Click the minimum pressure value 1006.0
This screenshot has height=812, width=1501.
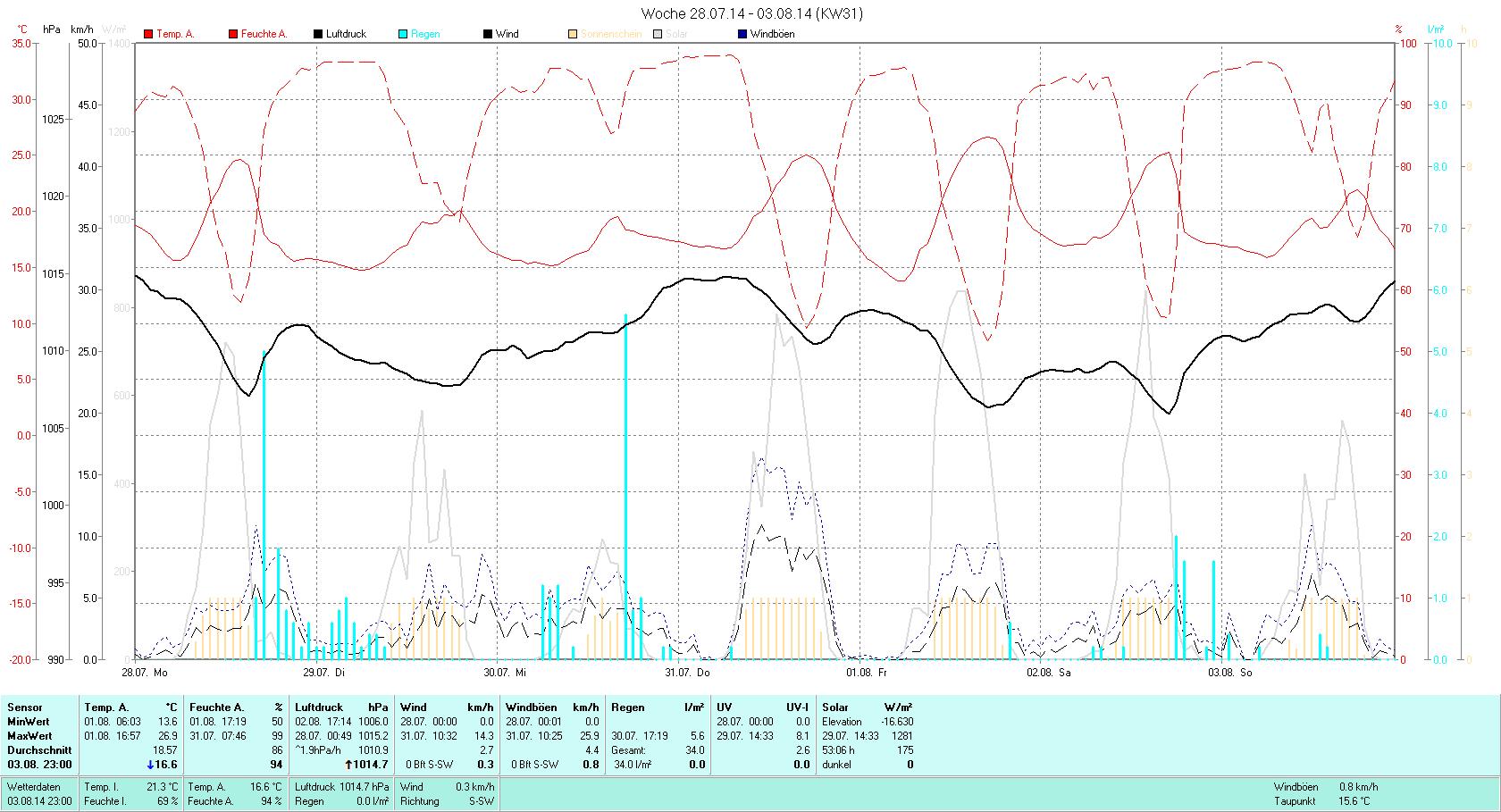click(x=373, y=722)
